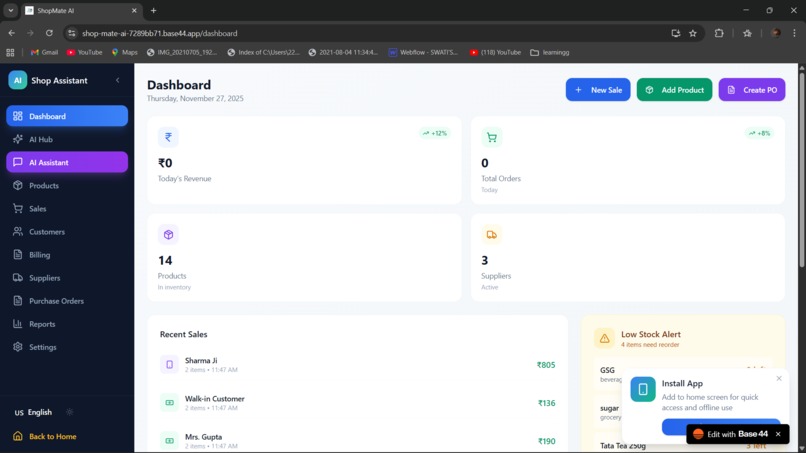Click the +8% trend badge
Image resolution: width=806 pixels, height=453 pixels.
tap(759, 133)
